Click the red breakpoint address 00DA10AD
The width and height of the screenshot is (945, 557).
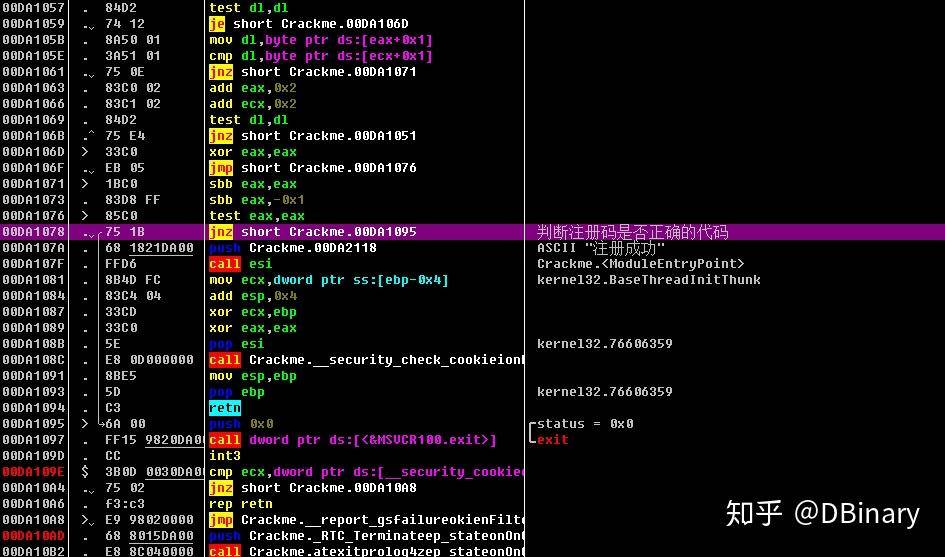(34, 535)
